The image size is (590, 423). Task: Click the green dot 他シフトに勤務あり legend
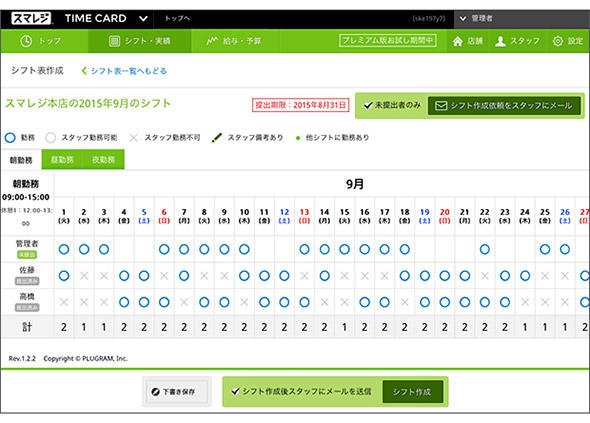click(298, 138)
